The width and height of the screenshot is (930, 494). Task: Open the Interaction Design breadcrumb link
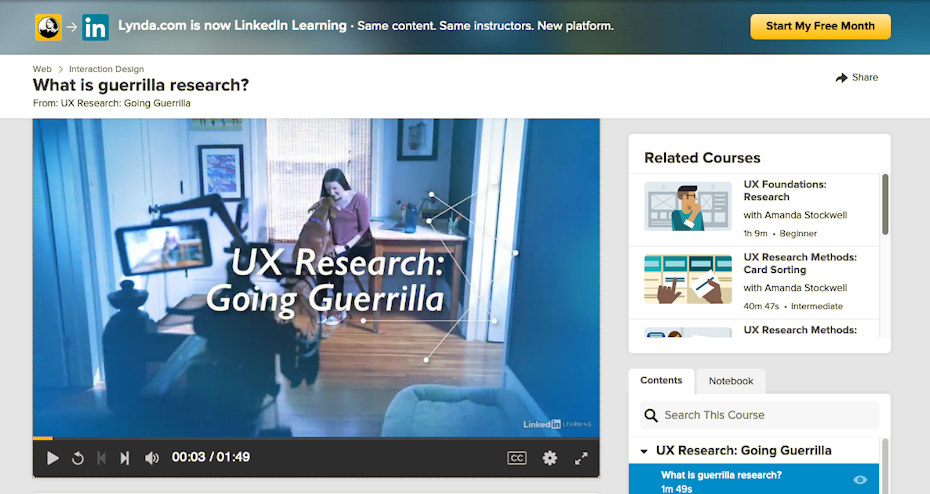pyautogui.click(x=106, y=69)
